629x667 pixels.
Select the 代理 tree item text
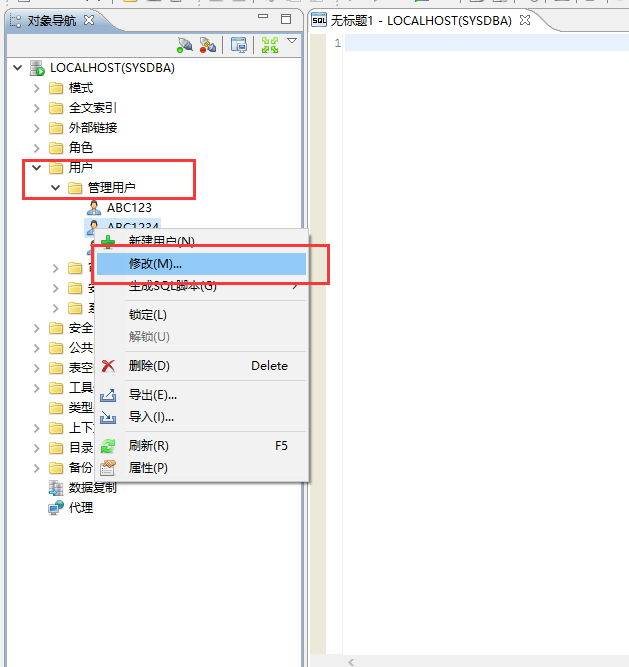coord(81,508)
